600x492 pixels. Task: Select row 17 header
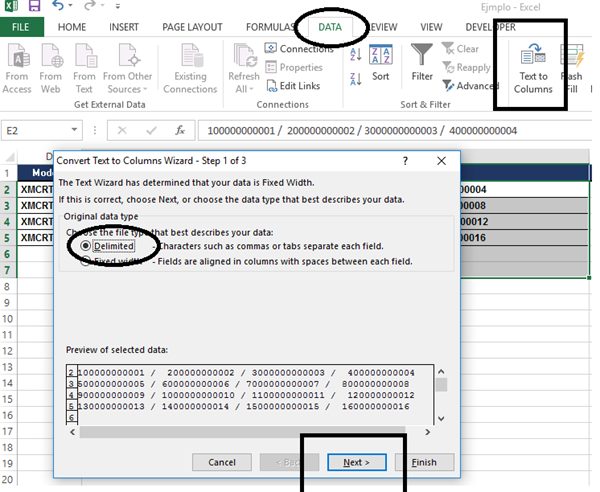7,432
